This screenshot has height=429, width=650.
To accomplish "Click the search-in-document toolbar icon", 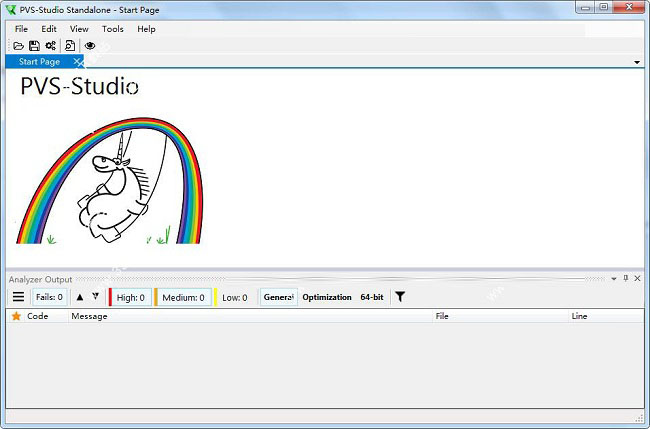I will pyautogui.click(x=70, y=46).
